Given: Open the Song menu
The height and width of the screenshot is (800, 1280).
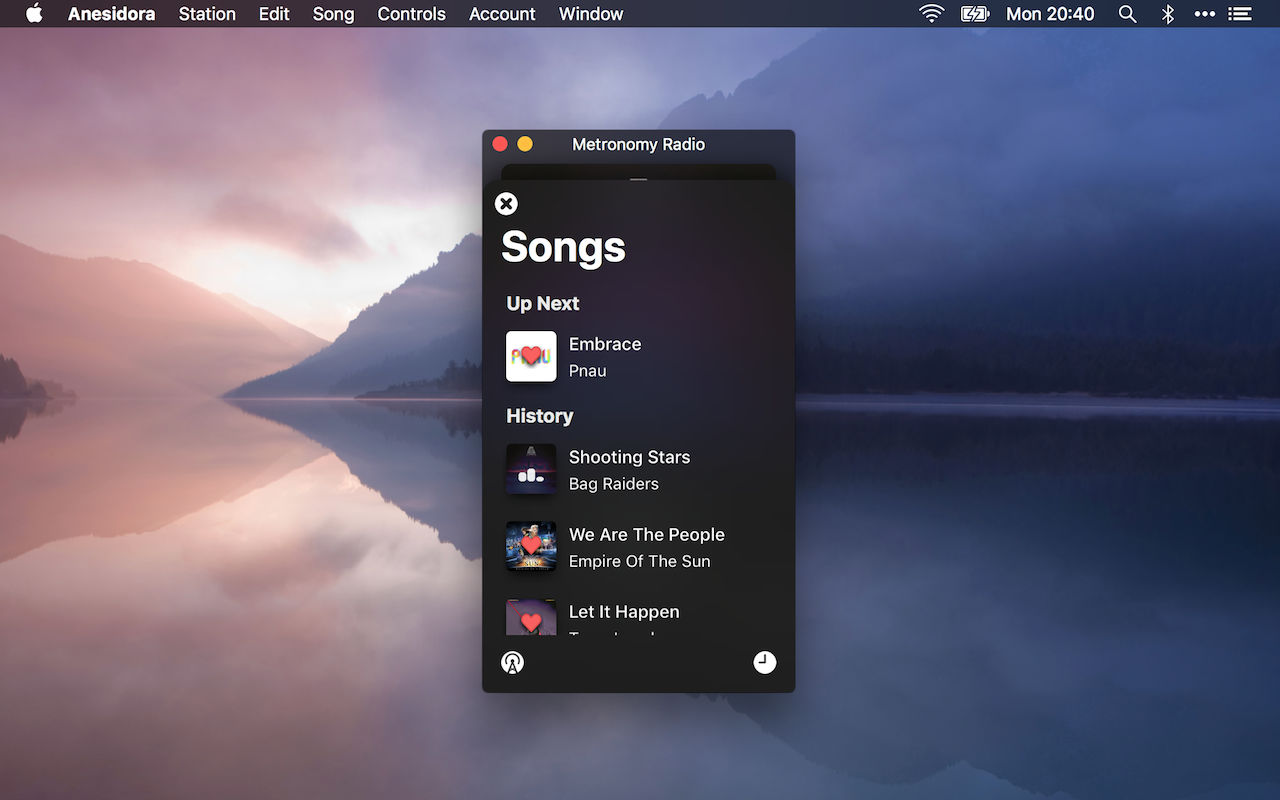Looking at the screenshot, I should pos(333,14).
